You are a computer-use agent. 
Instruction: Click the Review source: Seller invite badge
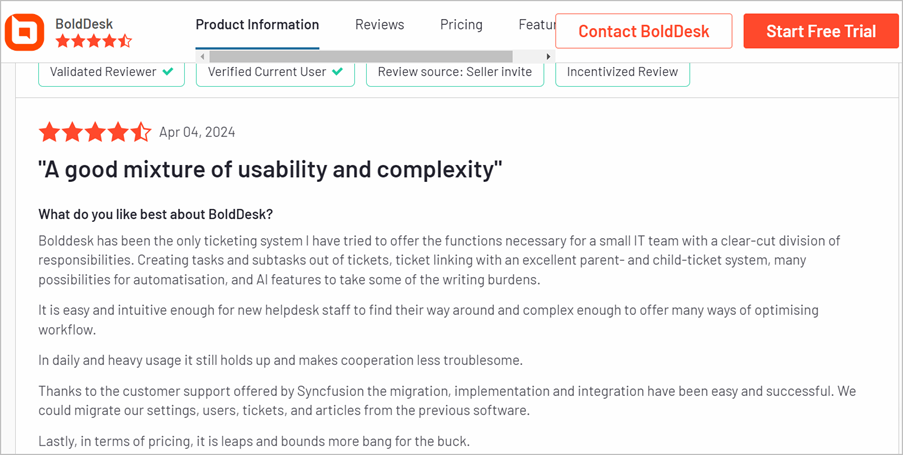pos(455,73)
